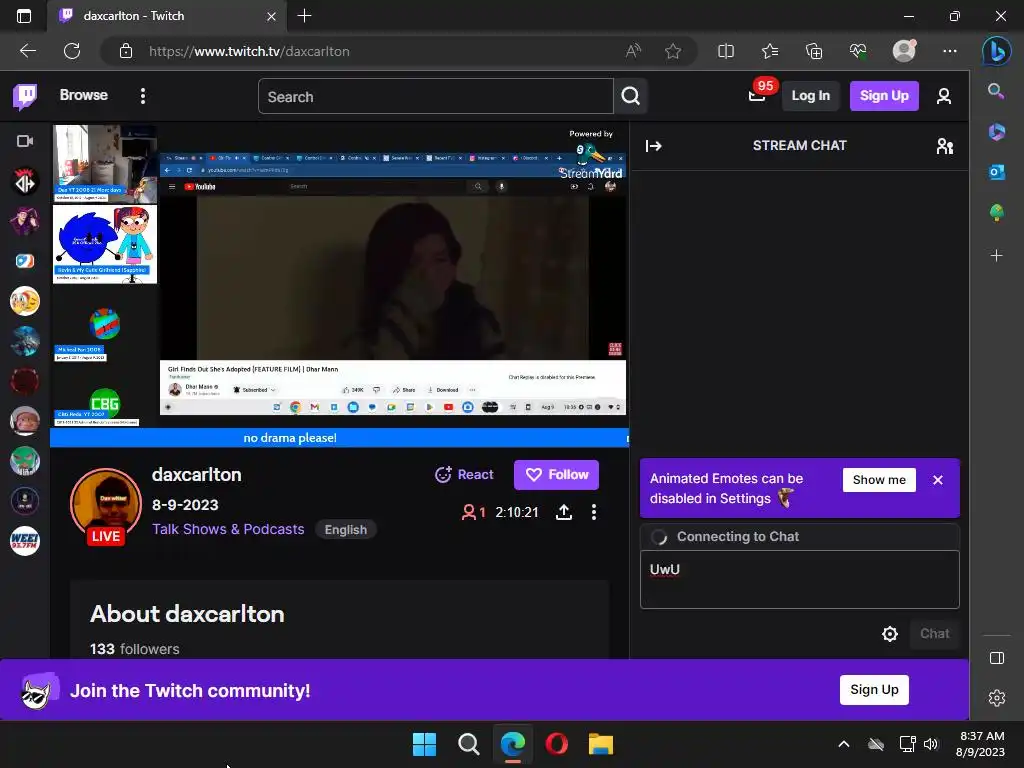Screen dimensions: 1024x768
Task: Show hidden system tray icons
Action: click(x=843, y=744)
